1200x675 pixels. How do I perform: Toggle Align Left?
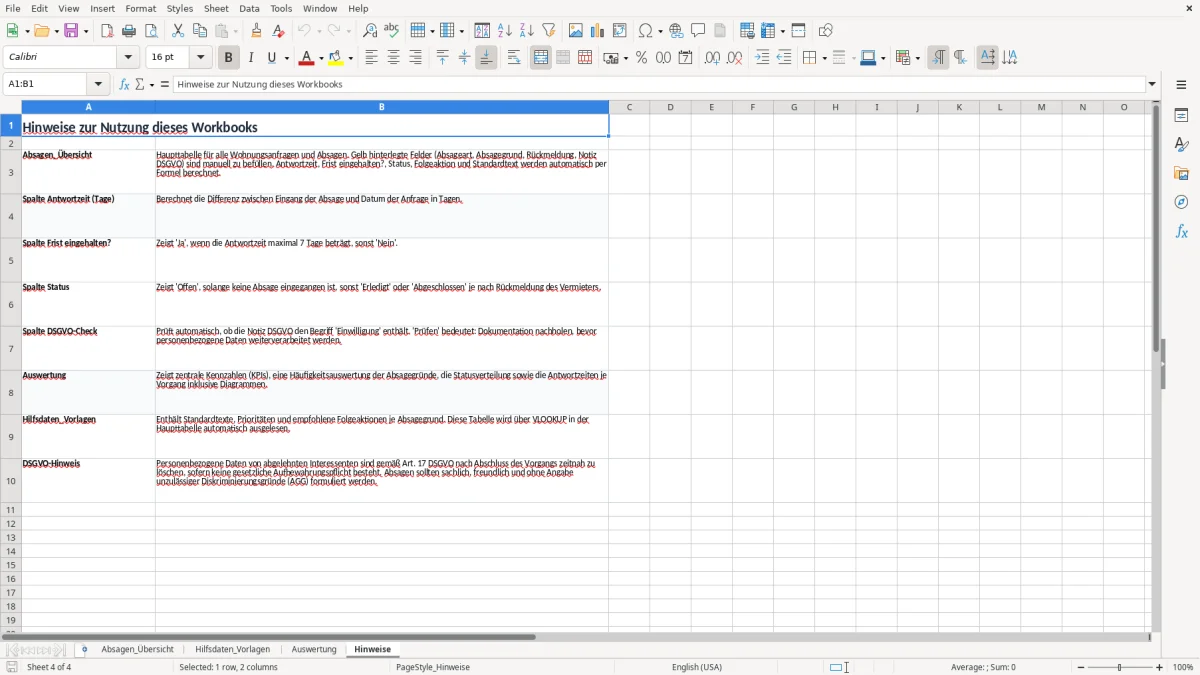pyautogui.click(x=371, y=58)
